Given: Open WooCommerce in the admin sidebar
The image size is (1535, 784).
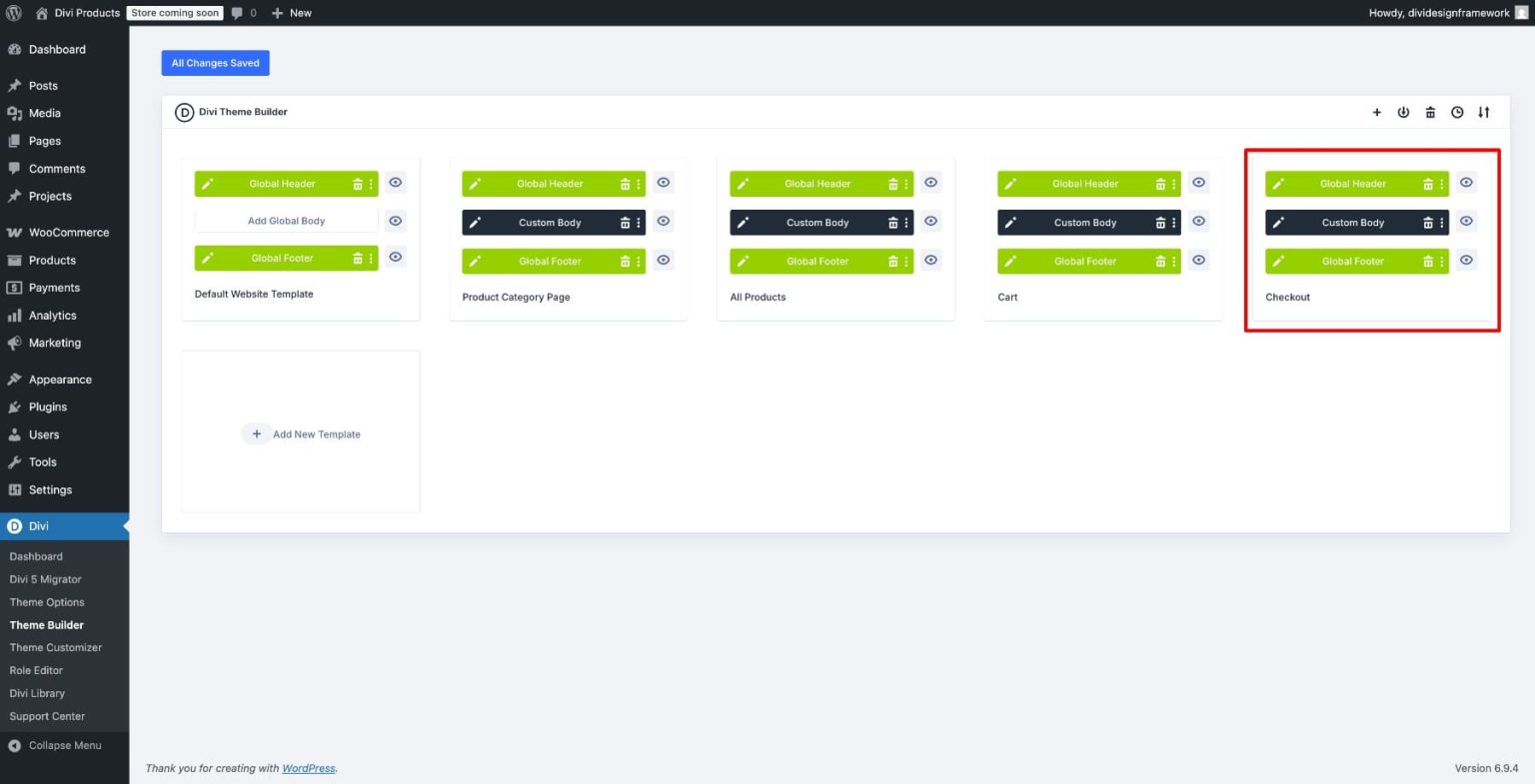Looking at the screenshot, I should coord(65,233).
